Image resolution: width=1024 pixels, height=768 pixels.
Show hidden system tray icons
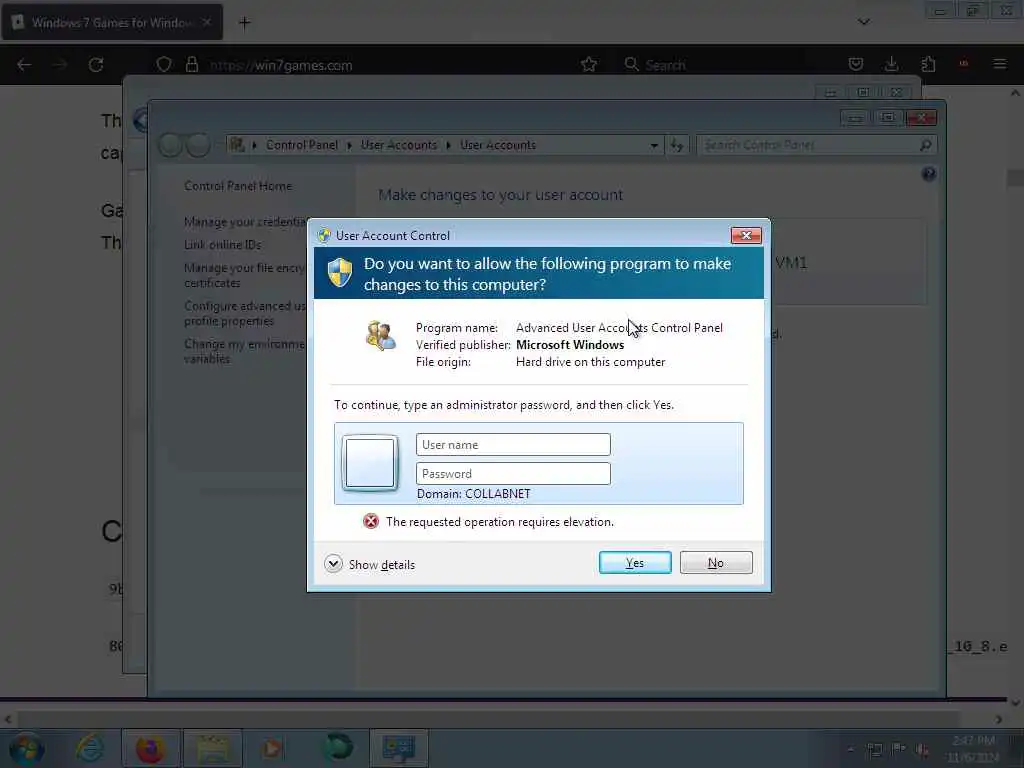point(850,750)
